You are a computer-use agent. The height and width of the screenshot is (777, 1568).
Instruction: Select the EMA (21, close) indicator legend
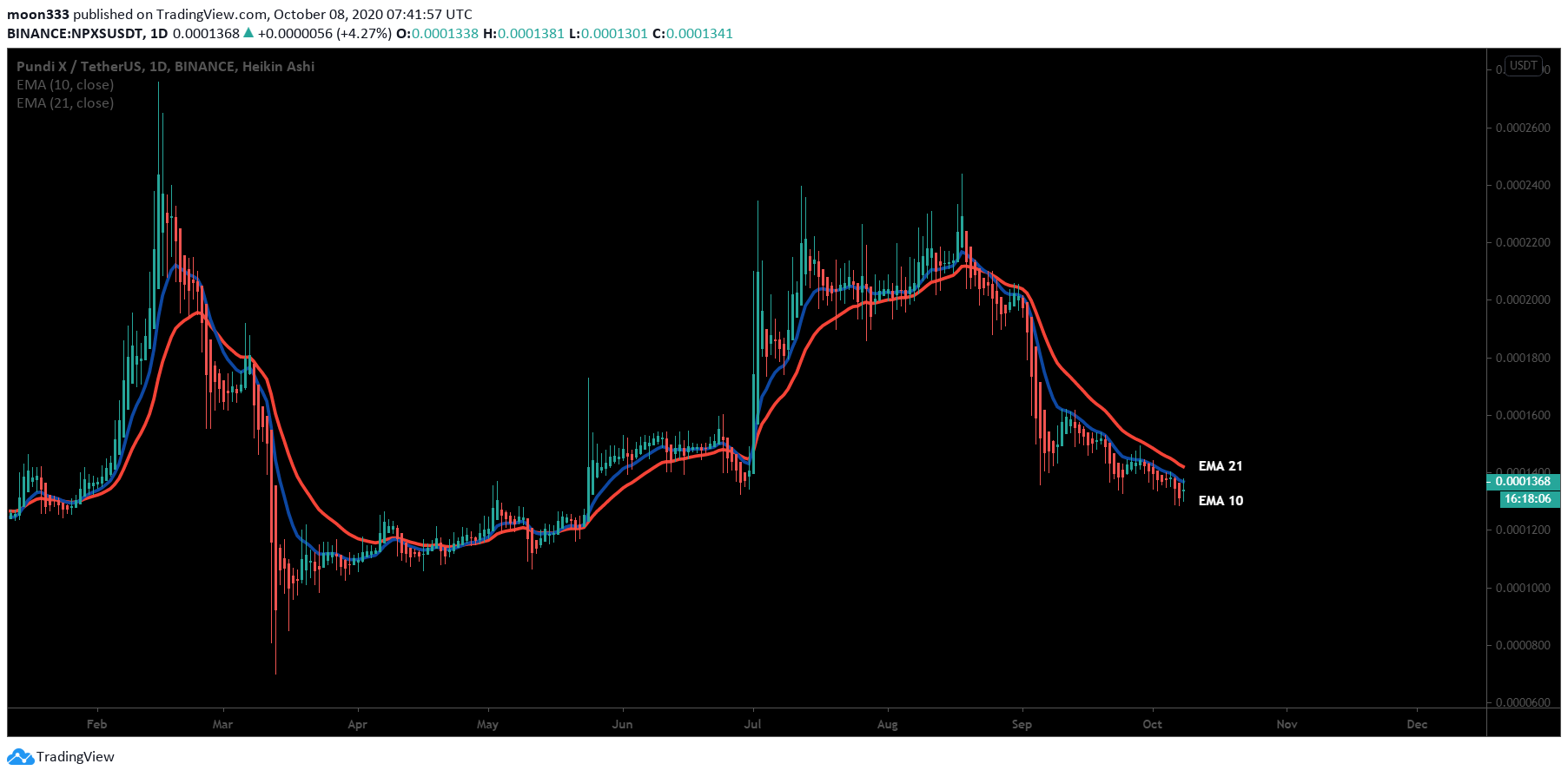(65, 102)
